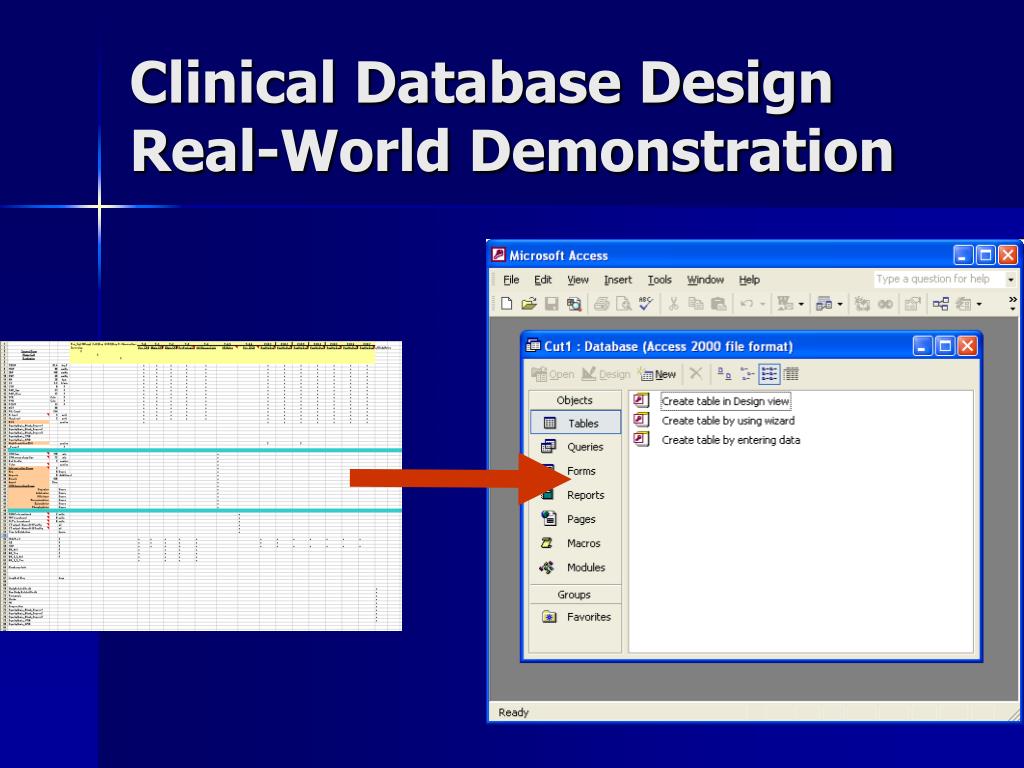Open the Window menu

[705, 280]
